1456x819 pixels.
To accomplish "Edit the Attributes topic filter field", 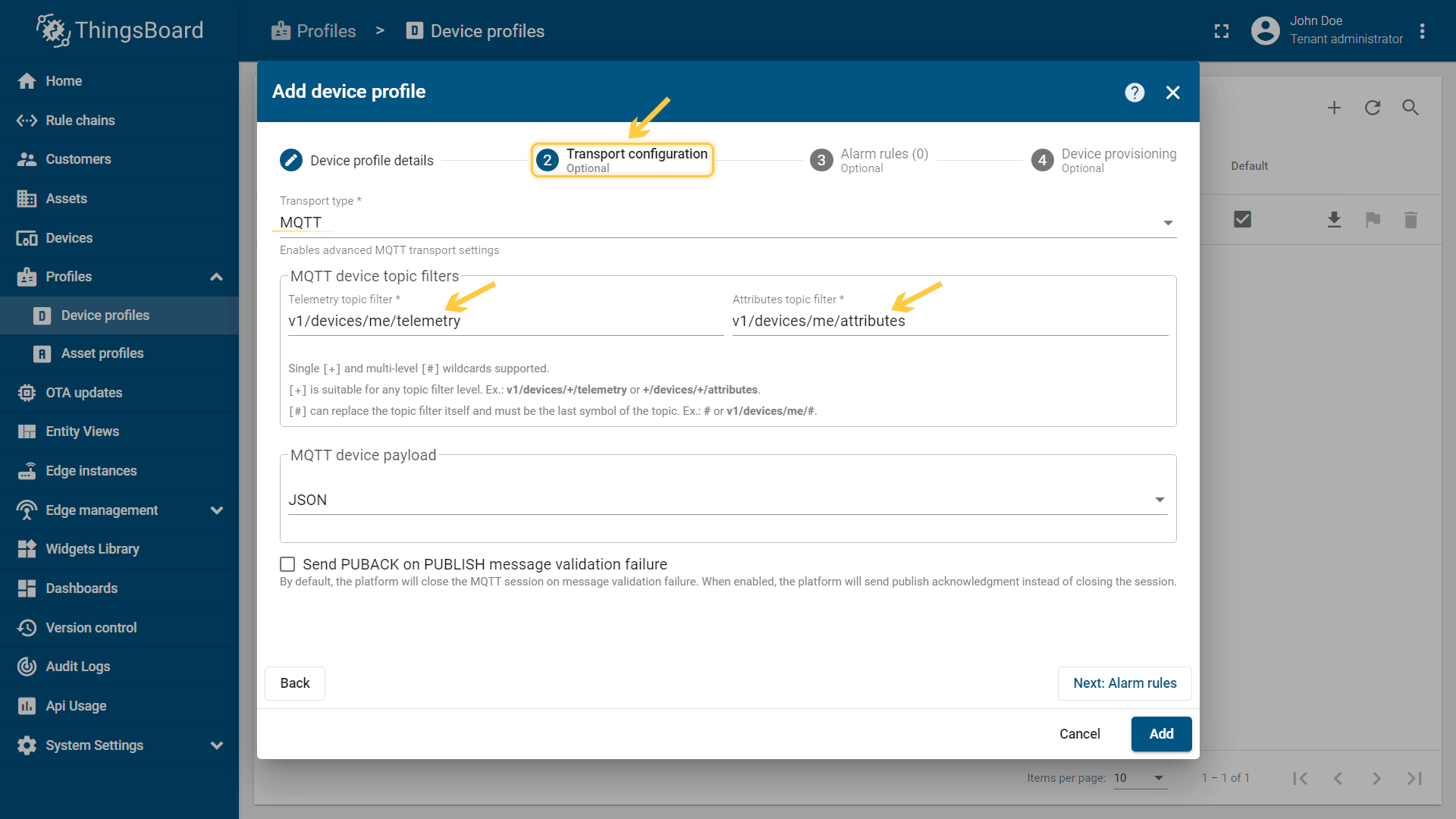I will 950,321.
